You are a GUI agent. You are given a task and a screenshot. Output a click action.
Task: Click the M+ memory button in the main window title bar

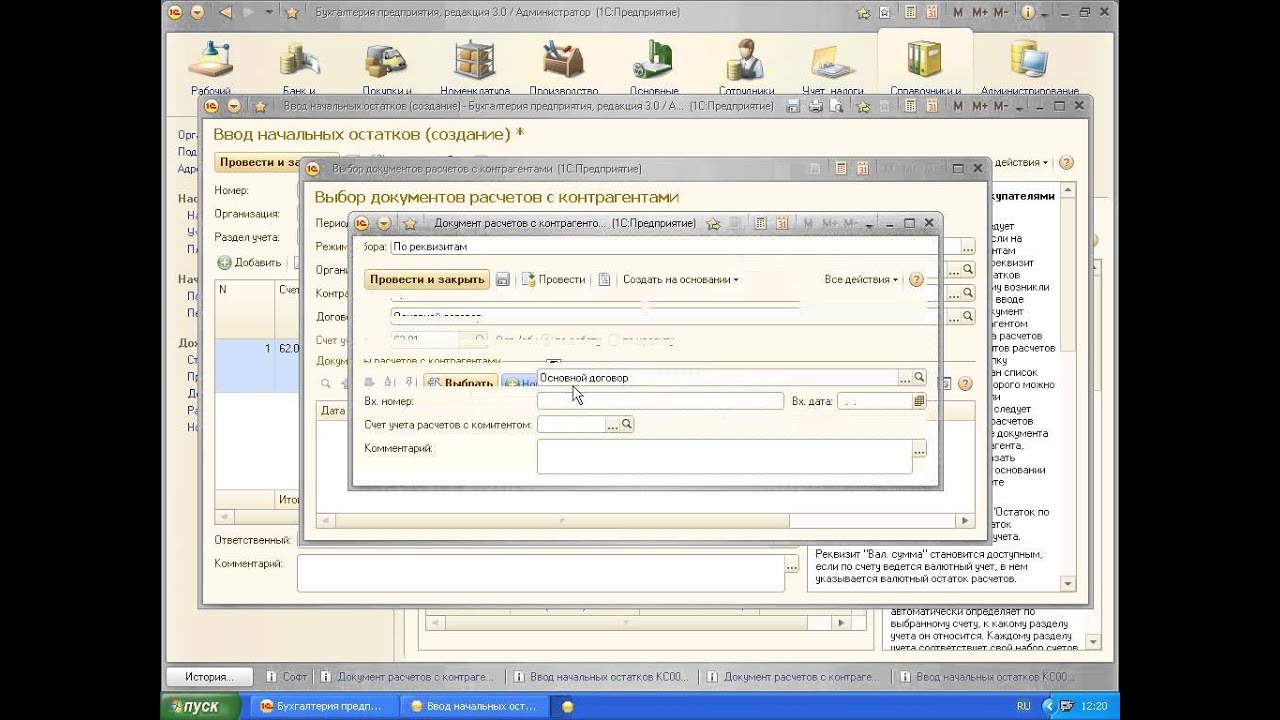pos(979,13)
